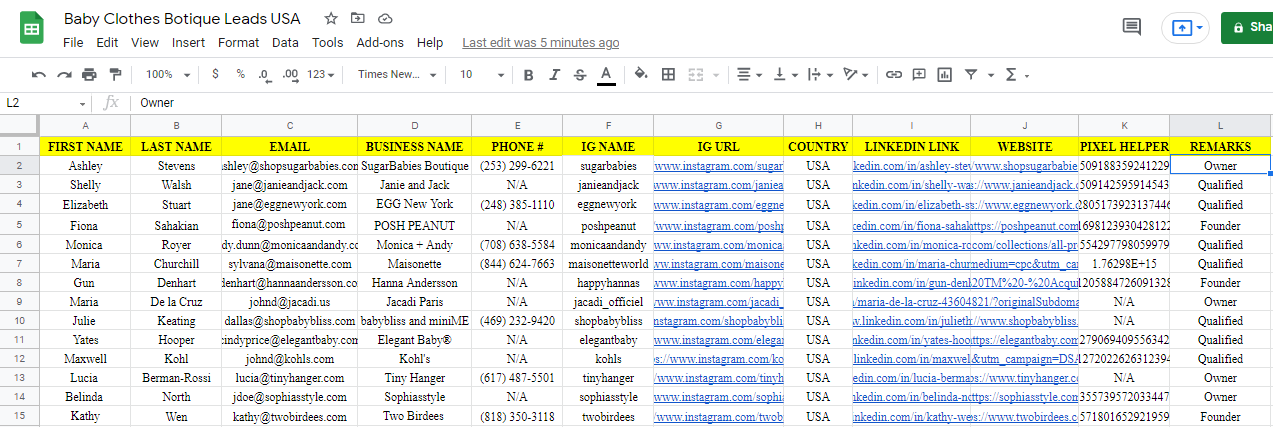Activate the Paint format tool
The width and height of the screenshot is (1273, 427).
(x=114, y=74)
